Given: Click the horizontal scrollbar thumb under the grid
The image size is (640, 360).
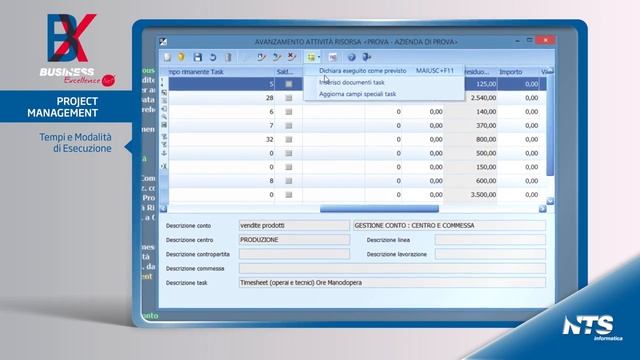Looking at the screenshot, I should [x=379, y=209].
